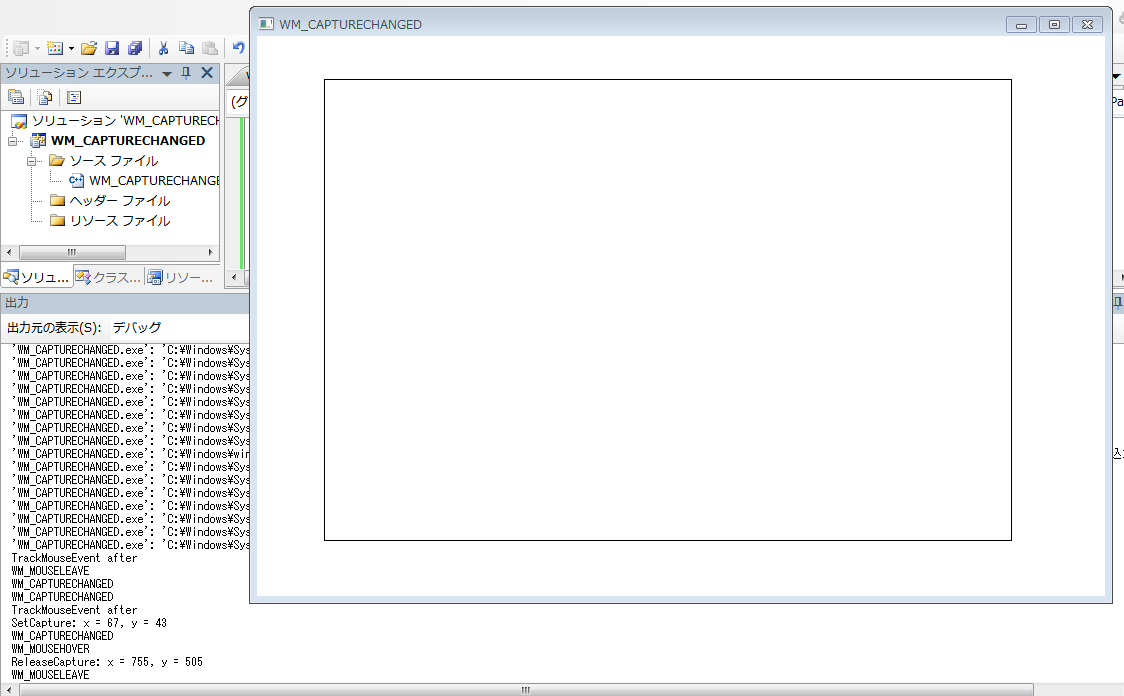Select the リソース ファイル folder

click(120, 221)
